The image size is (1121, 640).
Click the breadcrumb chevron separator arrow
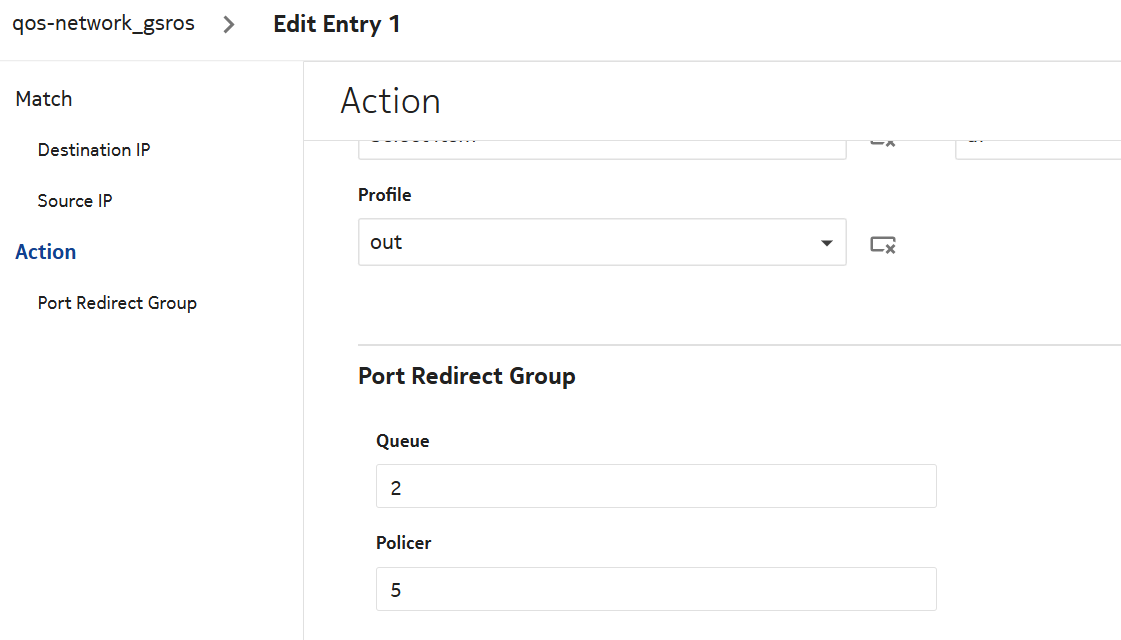point(229,25)
